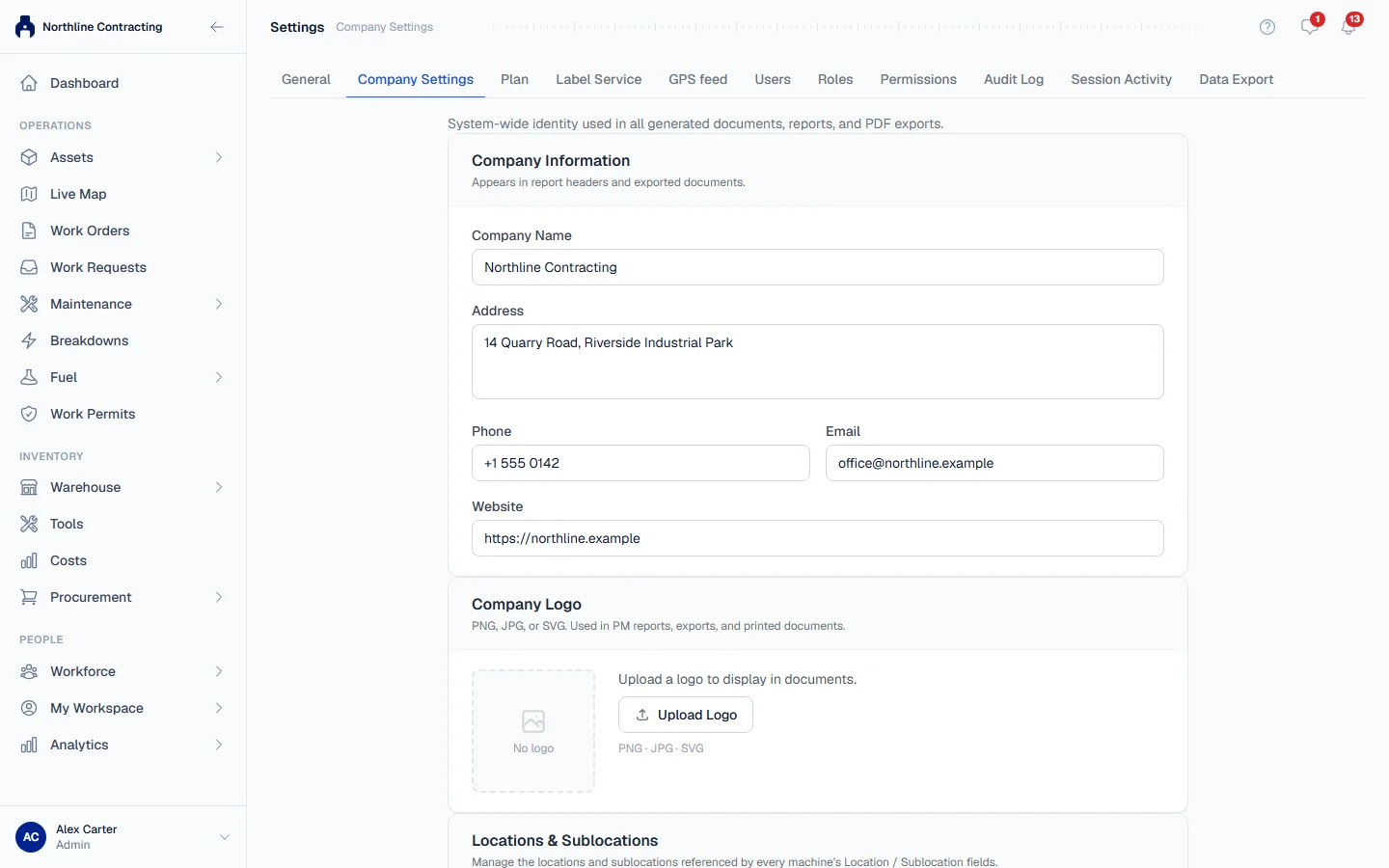Viewport: 1389px width, 868px height.
Task: Expand the My Workspace submenu chevron
Action: tap(219, 708)
